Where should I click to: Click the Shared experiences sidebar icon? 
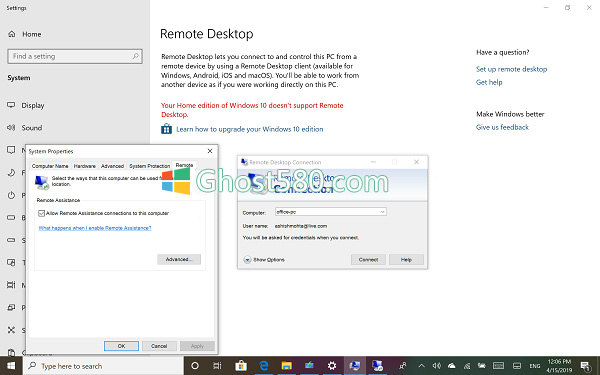tap(11, 330)
